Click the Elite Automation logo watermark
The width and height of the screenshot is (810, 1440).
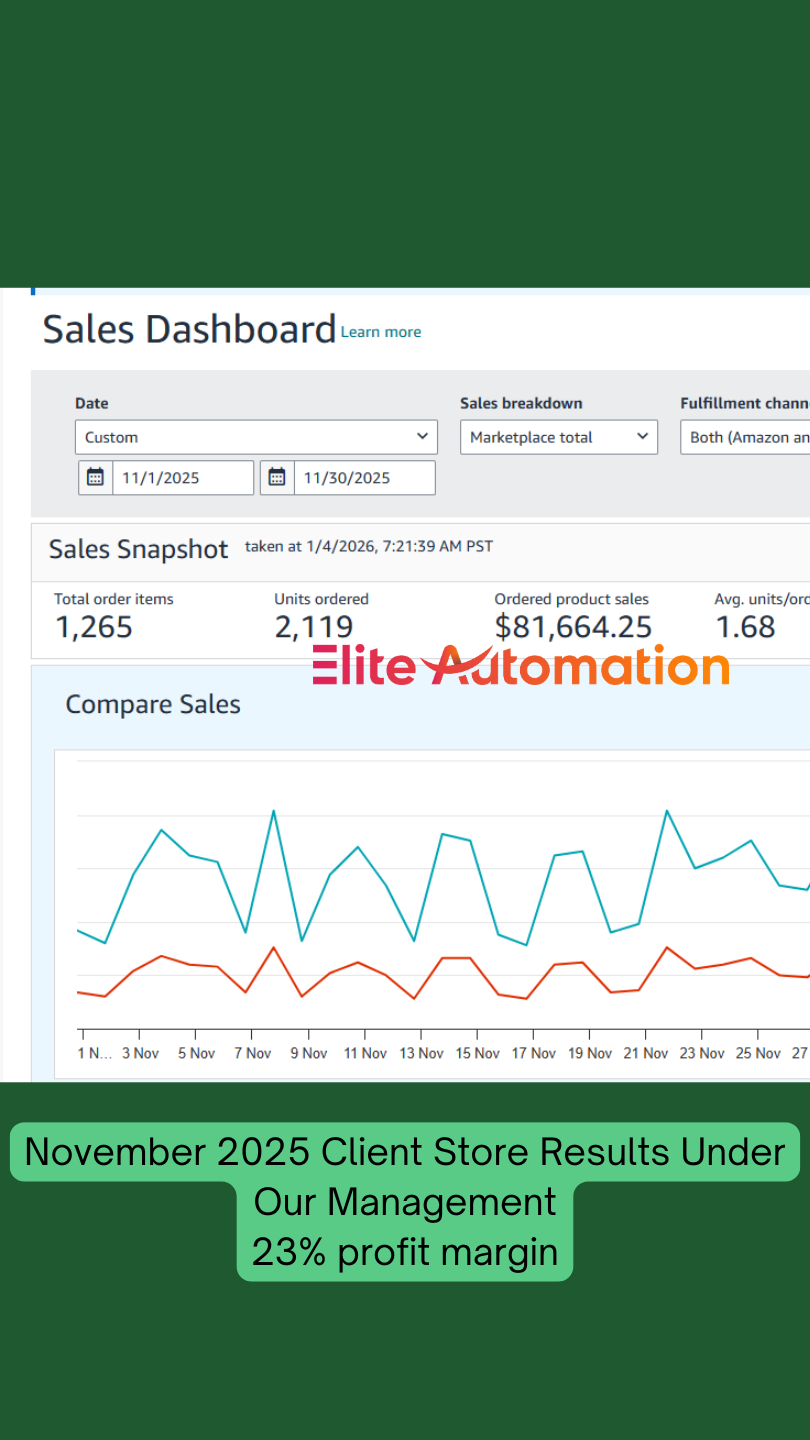pyautogui.click(x=520, y=666)
